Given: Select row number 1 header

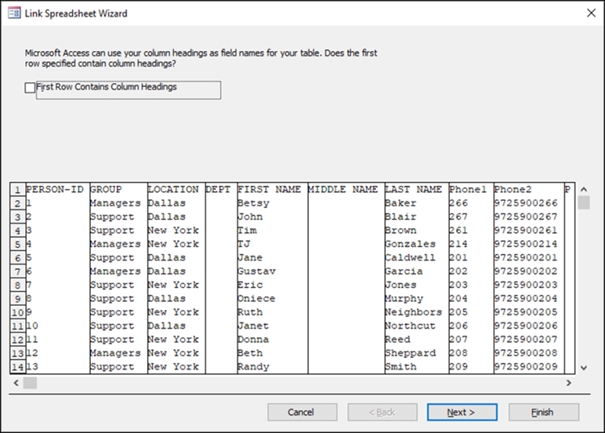Looking at the screenshot, I should pyautogui.click(x=18, y=189).
